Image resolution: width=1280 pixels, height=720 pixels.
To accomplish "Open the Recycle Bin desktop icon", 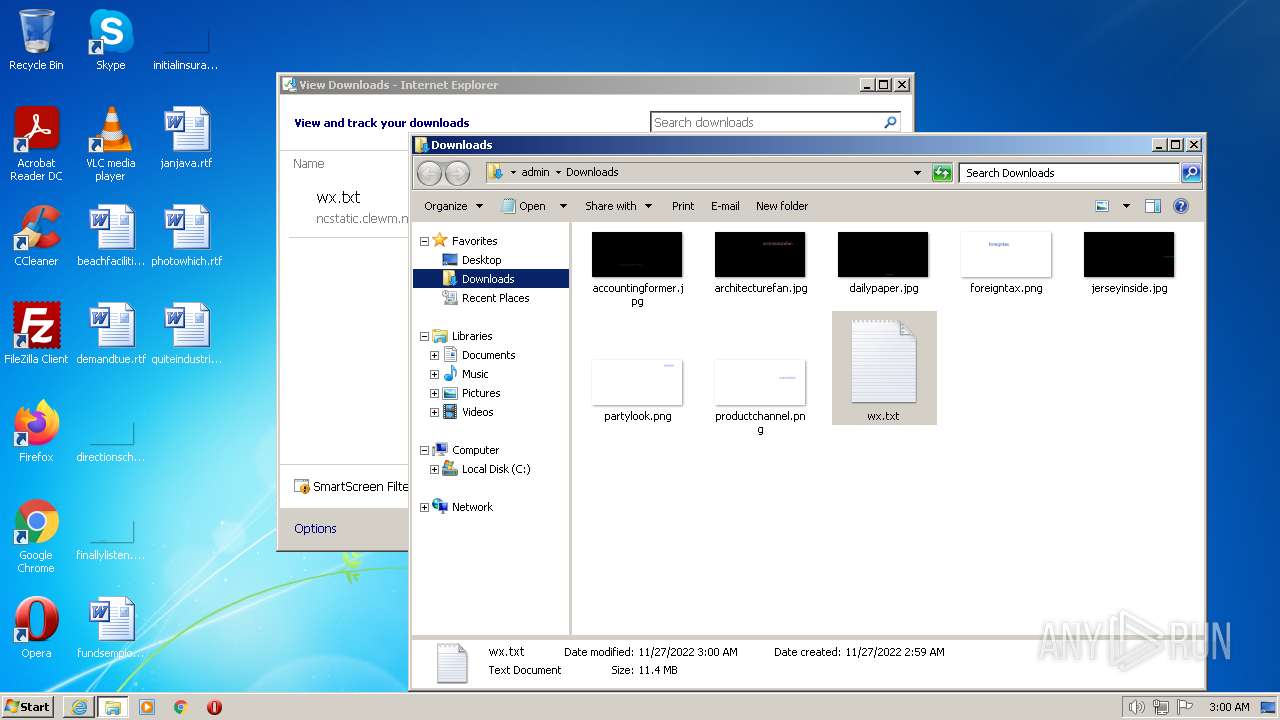I will [x=36, y=40].
